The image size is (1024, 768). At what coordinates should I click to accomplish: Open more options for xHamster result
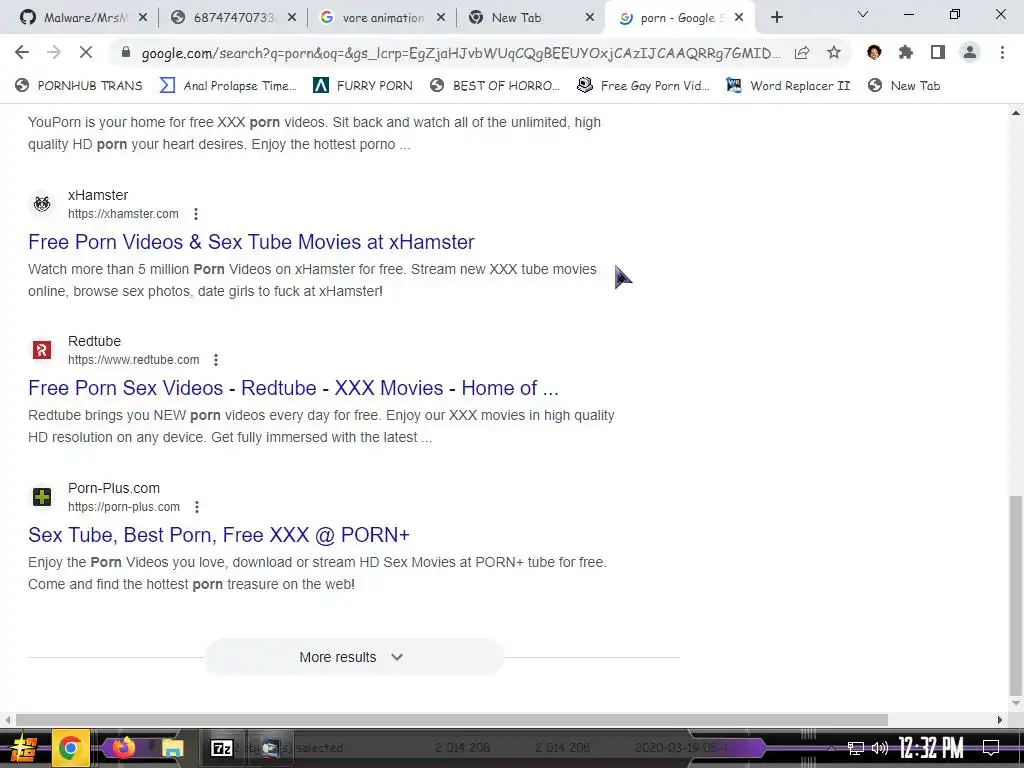(196, 214)
